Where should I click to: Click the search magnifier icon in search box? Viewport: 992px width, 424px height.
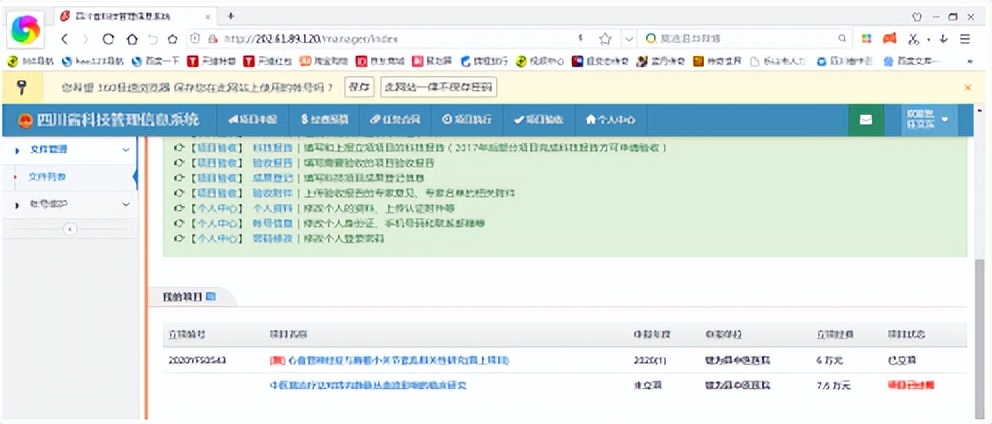tap(841, 38)
